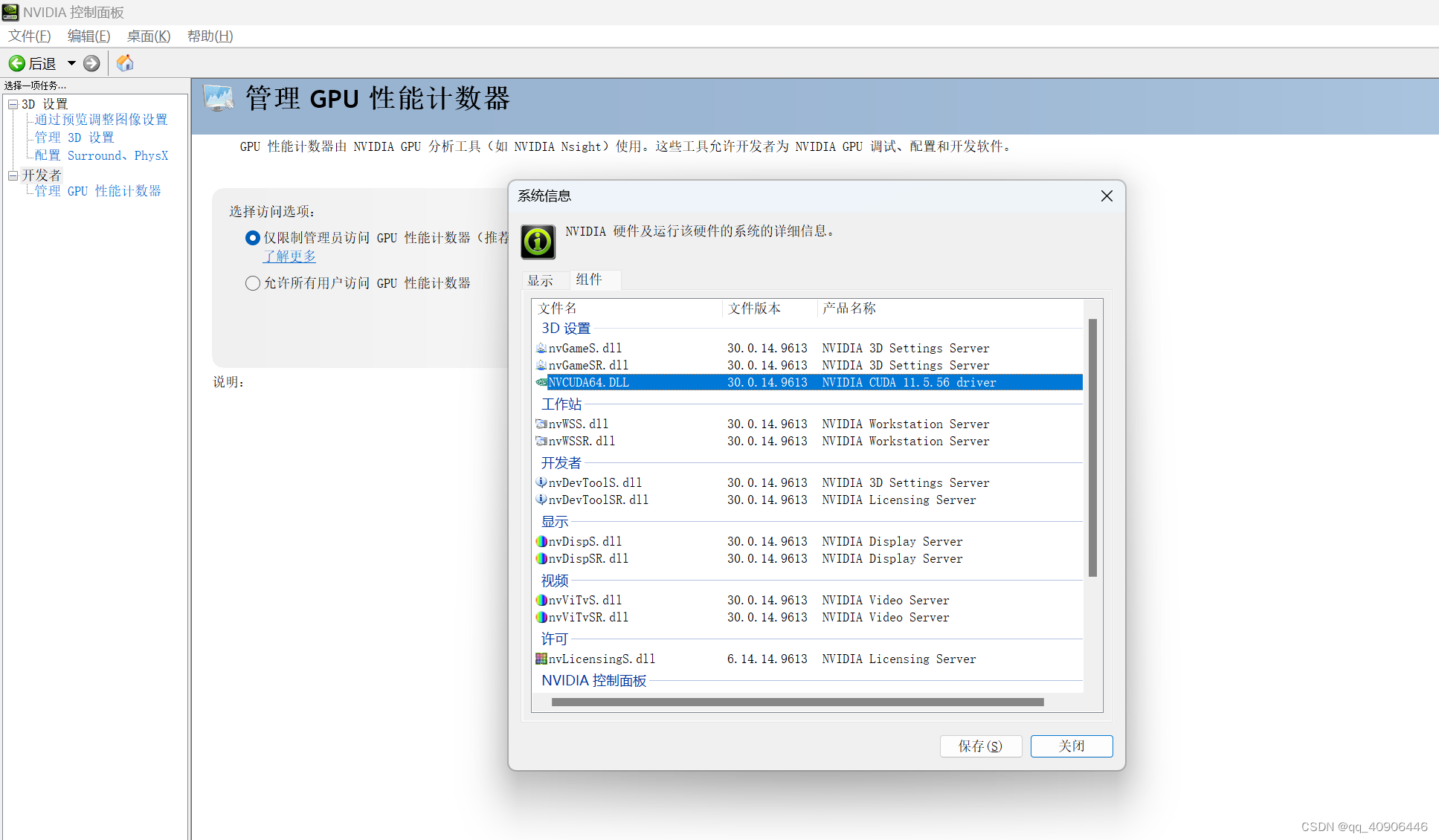Viewport: 1439px width, 840px height.
Task: Click the icon beside nvWSSR.dll
Action: tap(541, 441)
